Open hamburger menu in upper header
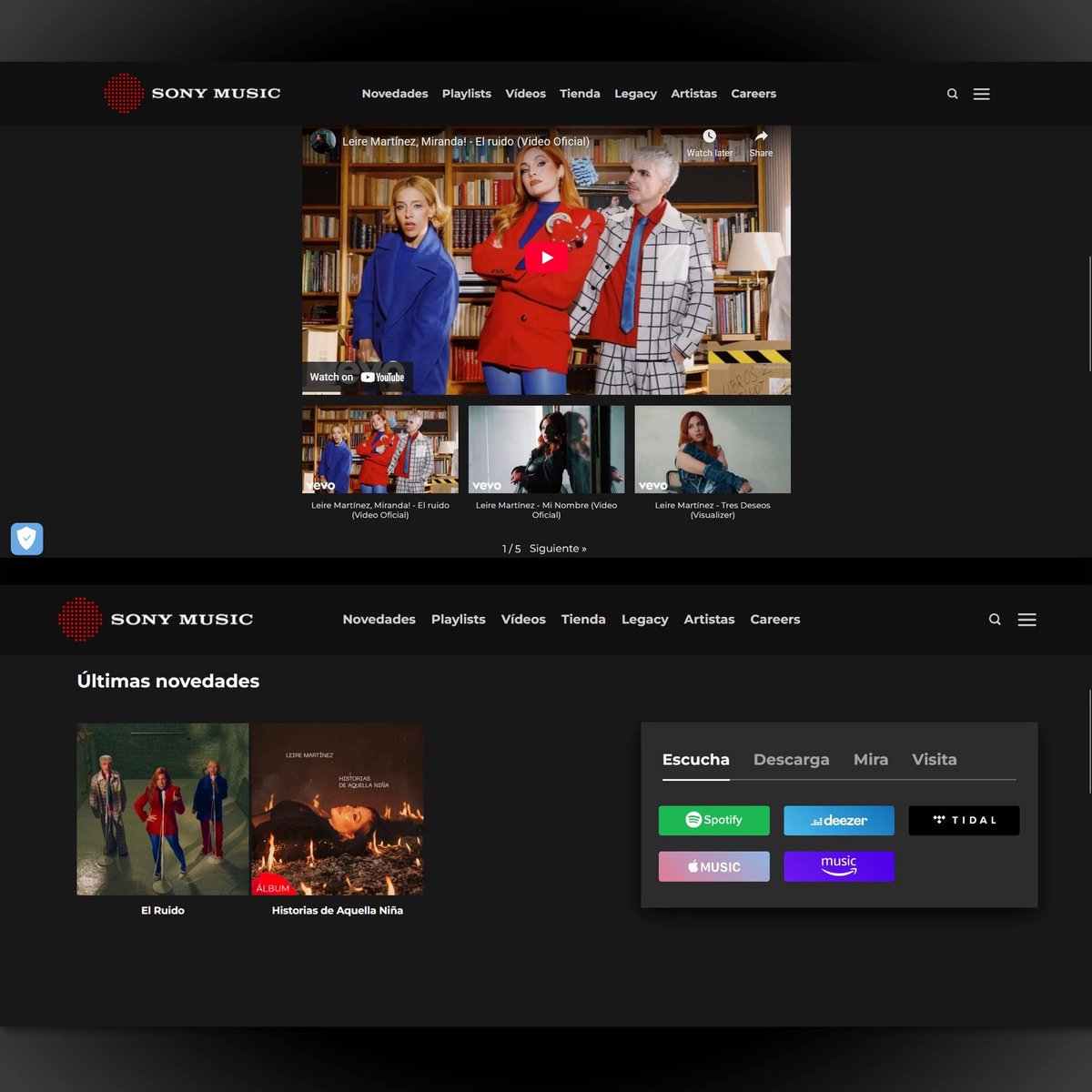This screenshot has height=1092, width=1092. (x=981, y=94)
